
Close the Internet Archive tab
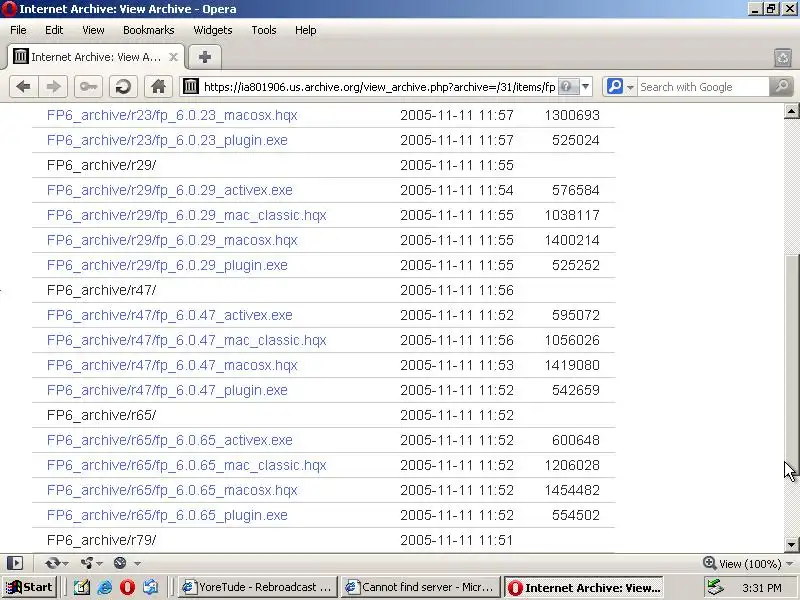click(173, 57)
